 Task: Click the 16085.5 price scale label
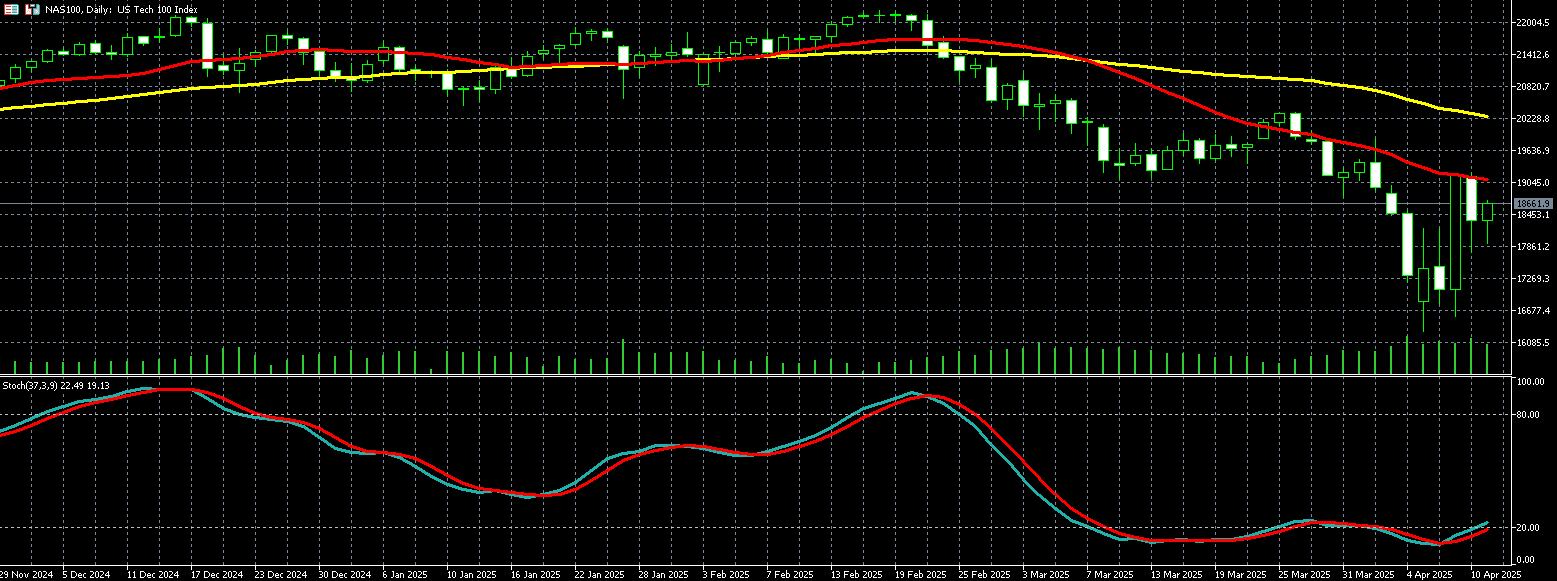(x=1532, y=343)
